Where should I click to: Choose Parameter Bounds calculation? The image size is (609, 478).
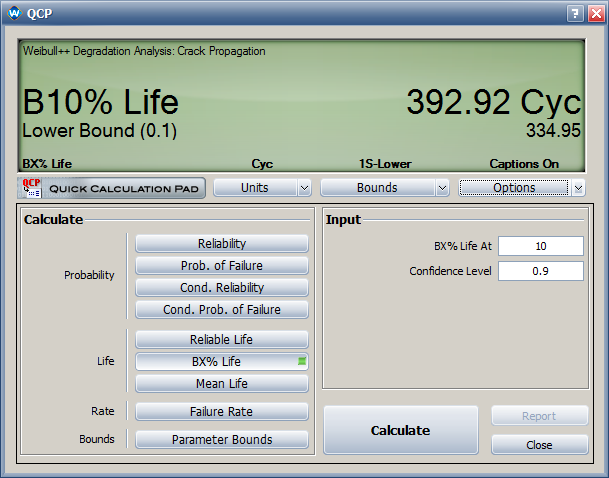point(222,439)
